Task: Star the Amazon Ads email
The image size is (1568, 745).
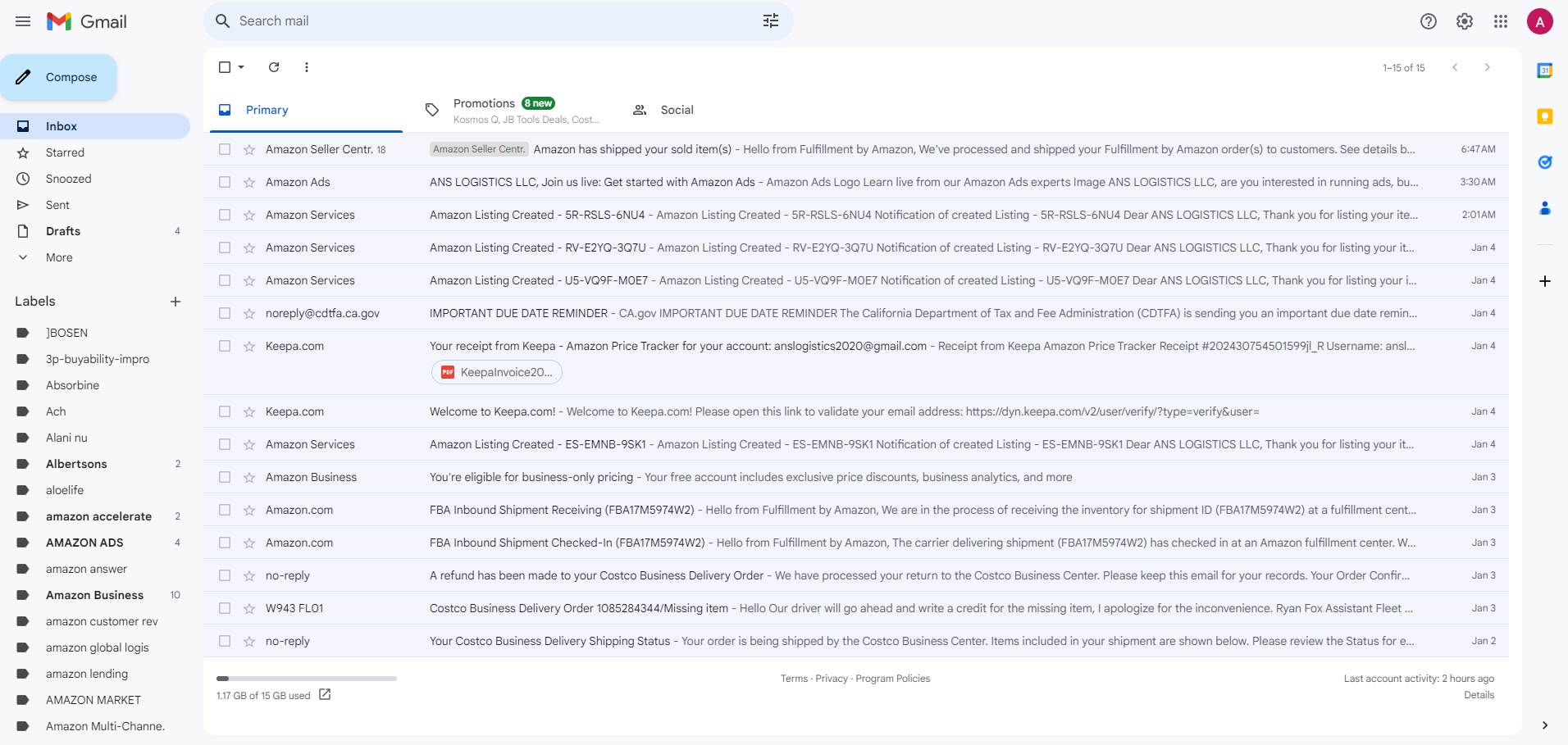Action: 249,182
